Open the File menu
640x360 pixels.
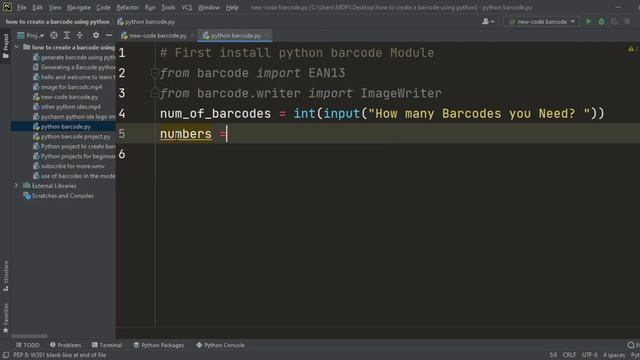coord(21,7)
